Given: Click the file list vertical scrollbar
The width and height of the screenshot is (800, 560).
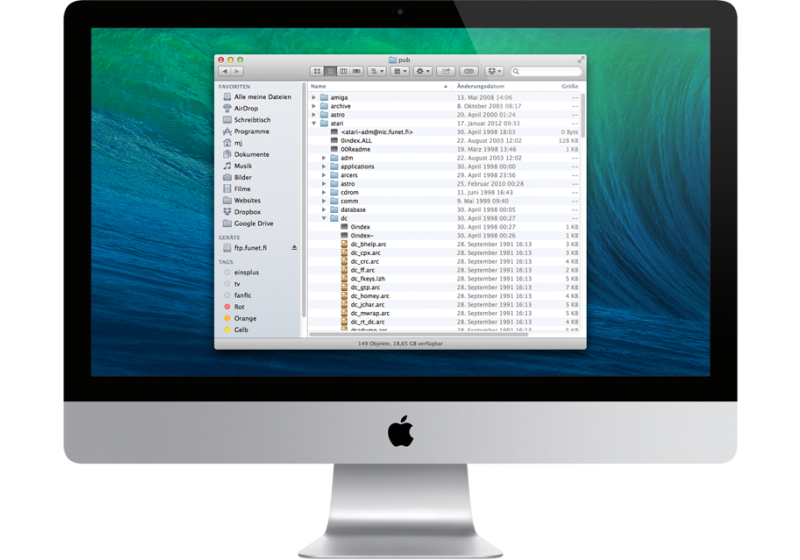Looking at the screenshot, I should 583,115.
